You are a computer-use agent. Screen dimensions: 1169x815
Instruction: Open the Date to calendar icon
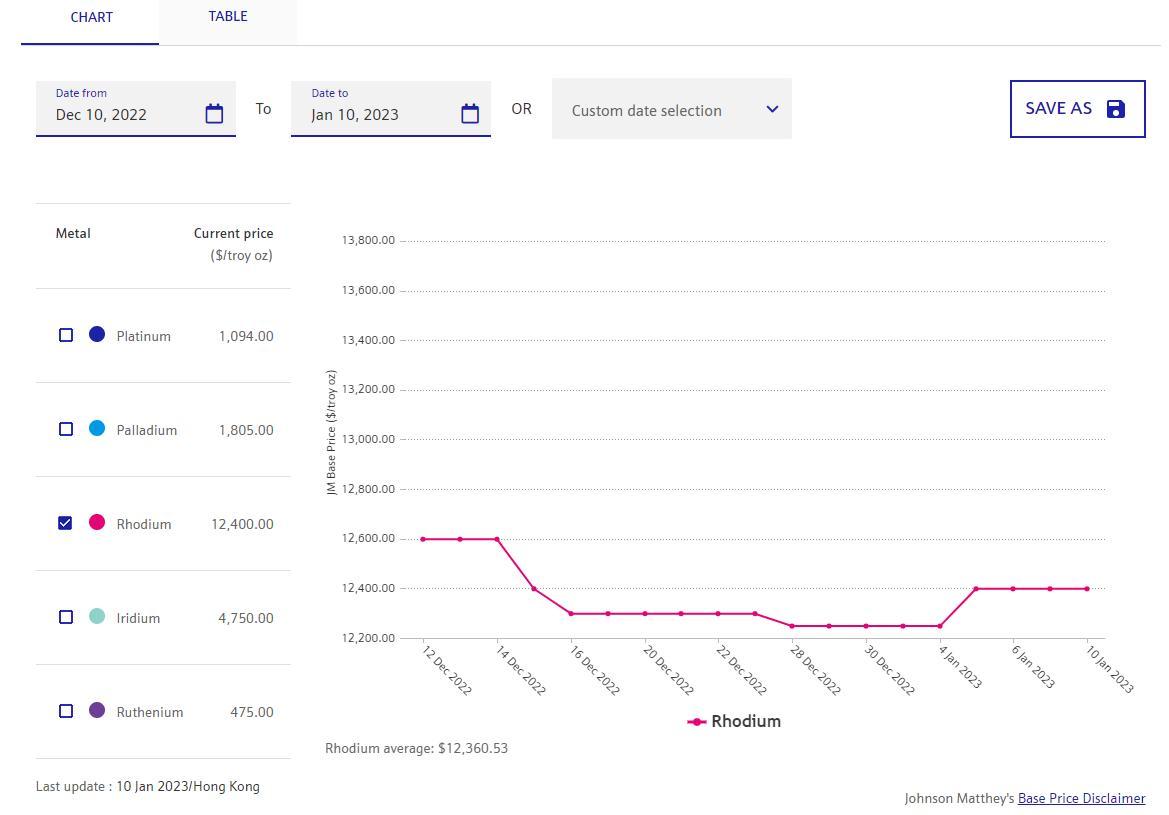tap(470, 114)
